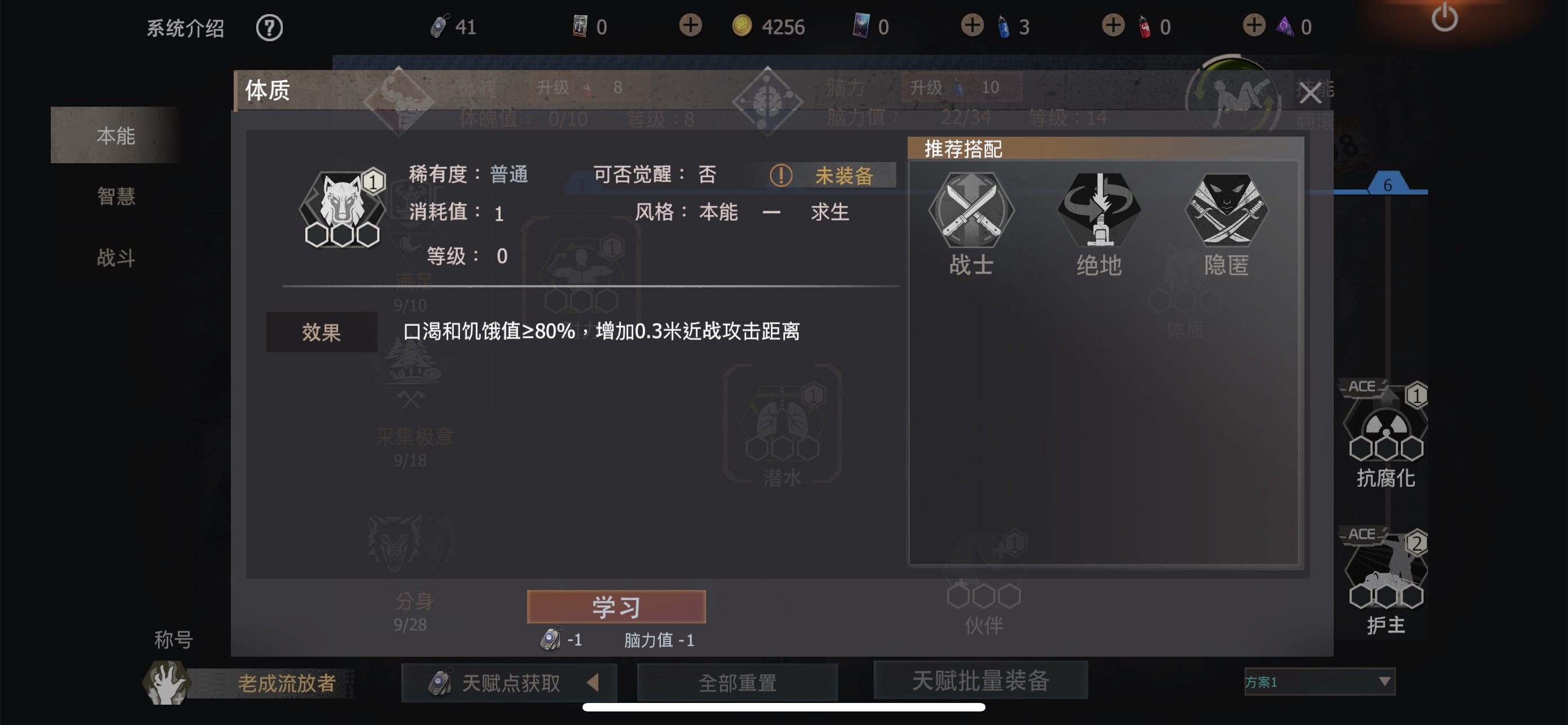Add purple crystal currency with plus icon
The image size is (1568, 725).
click(x=1254, y=25)
